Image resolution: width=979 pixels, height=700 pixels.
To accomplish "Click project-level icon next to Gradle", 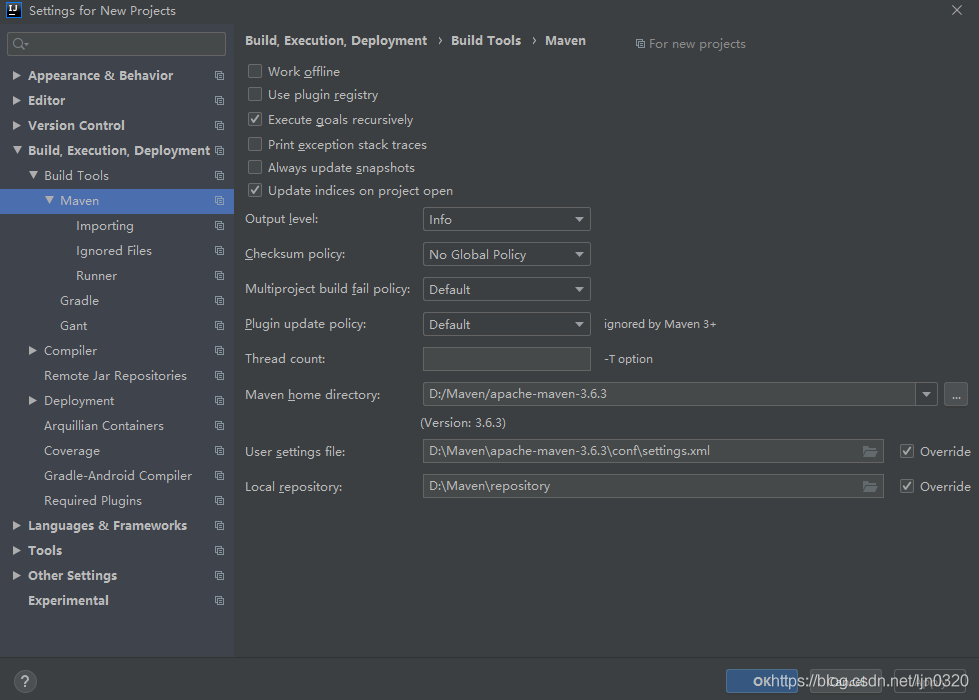I will tap(219, 301).
